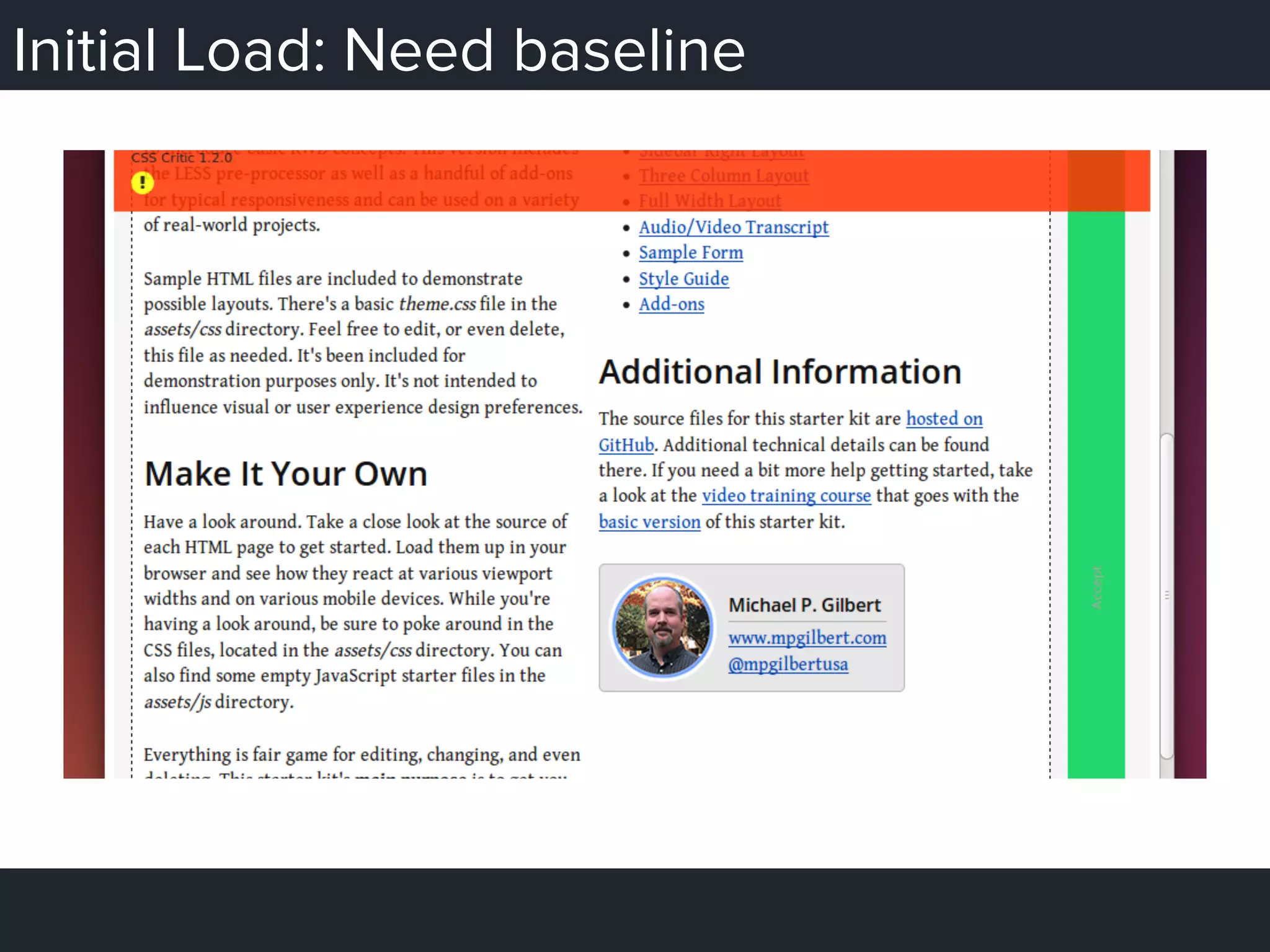Screen dimensions: 1270x952
Task: Click the yellow exclamation warning icon
Action: pos(142,182)
